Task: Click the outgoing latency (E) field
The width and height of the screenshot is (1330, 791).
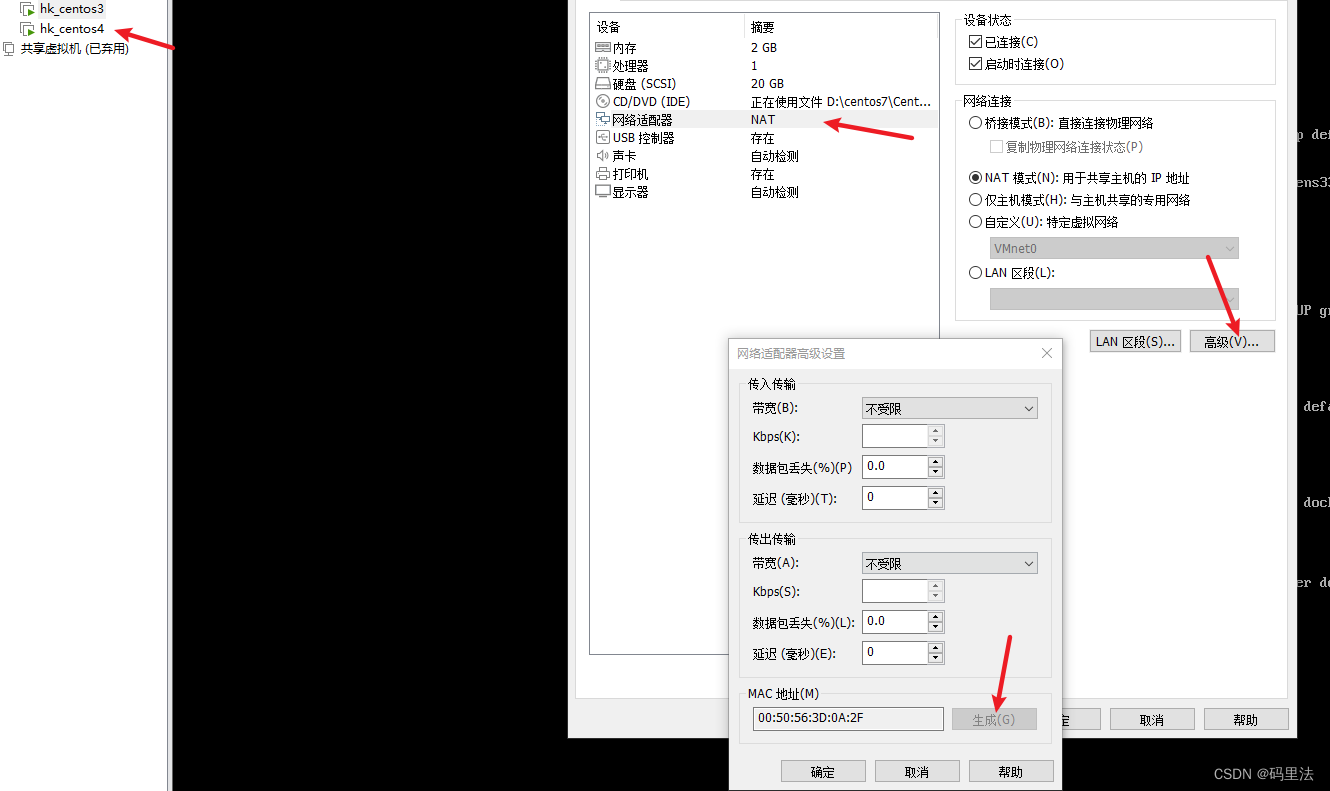Action: pyautogui.click(x=895, y=653)
